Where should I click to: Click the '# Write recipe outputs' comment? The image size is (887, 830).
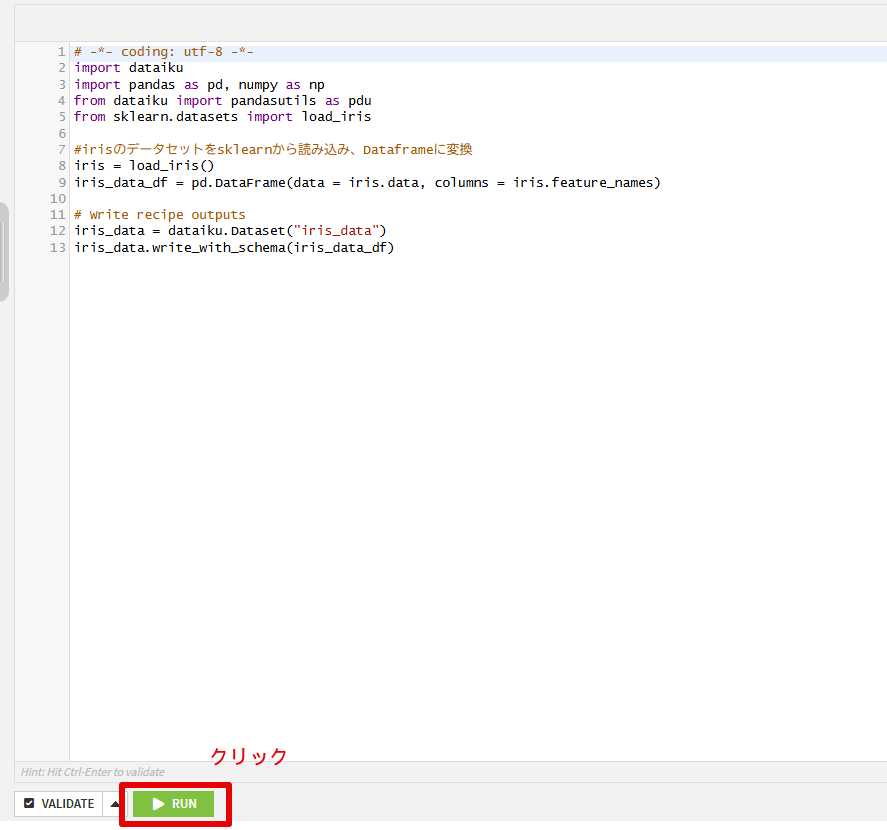point(160,215)
